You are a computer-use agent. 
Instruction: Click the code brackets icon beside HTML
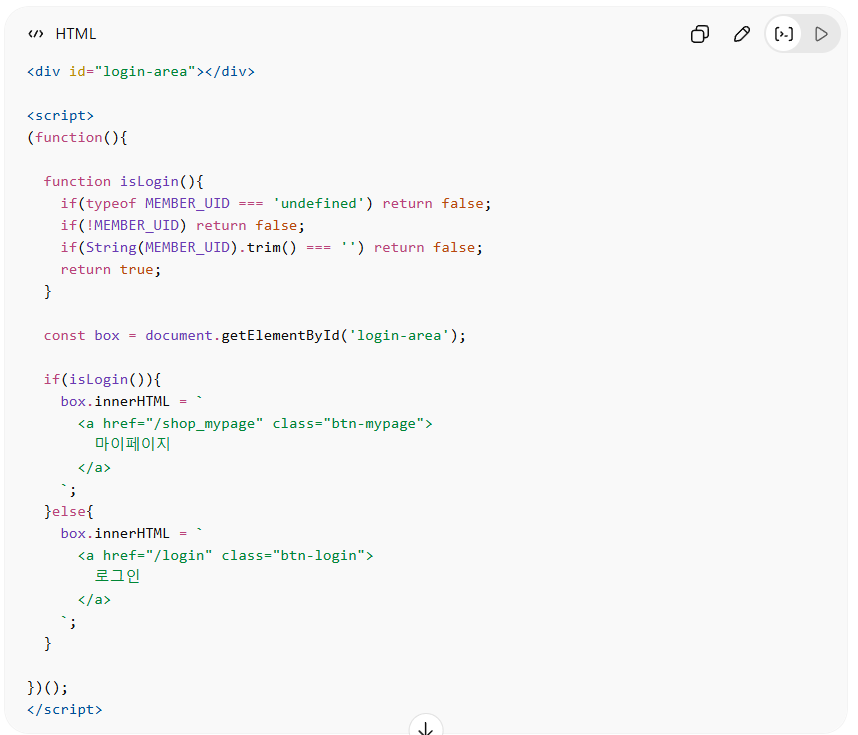tap(36, 34)
